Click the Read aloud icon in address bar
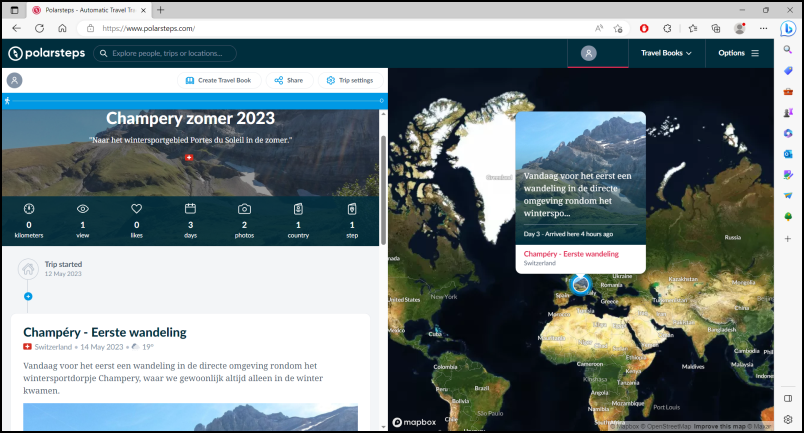Image resolution: width=804 pixels, height=433 pixels. point(598,28)
